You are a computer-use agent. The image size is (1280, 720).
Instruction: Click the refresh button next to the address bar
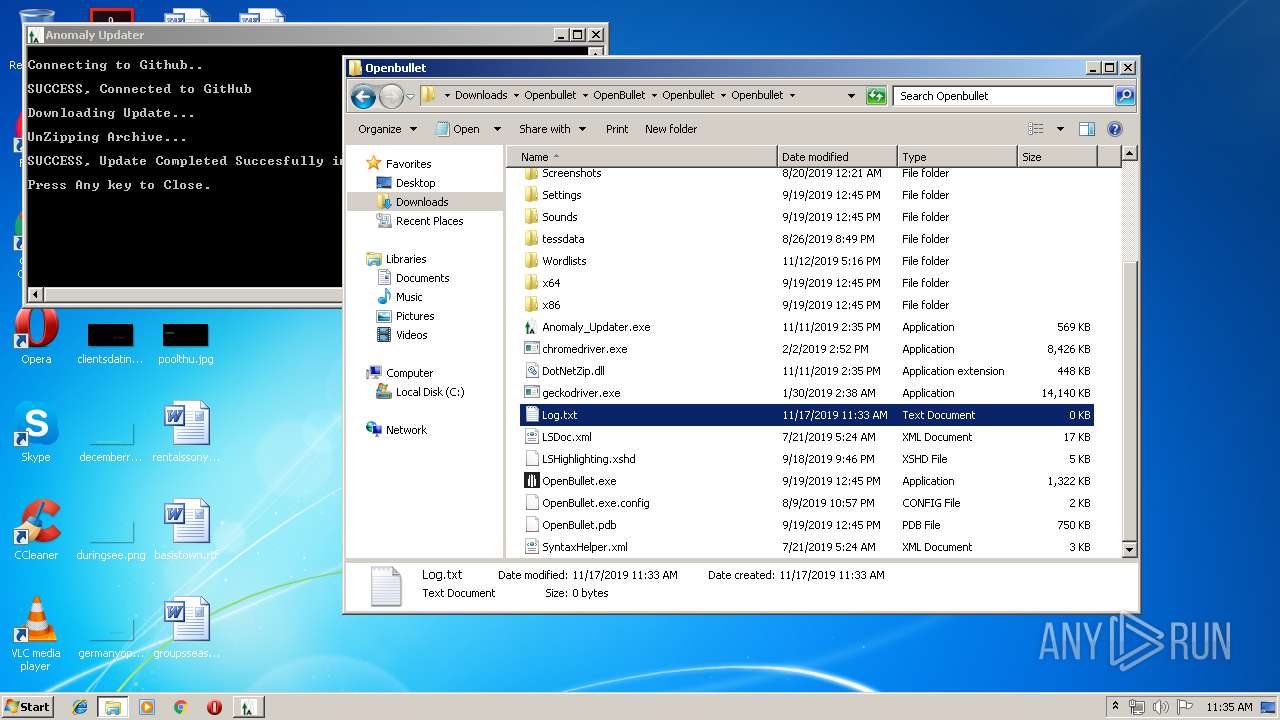coord(876,96)
